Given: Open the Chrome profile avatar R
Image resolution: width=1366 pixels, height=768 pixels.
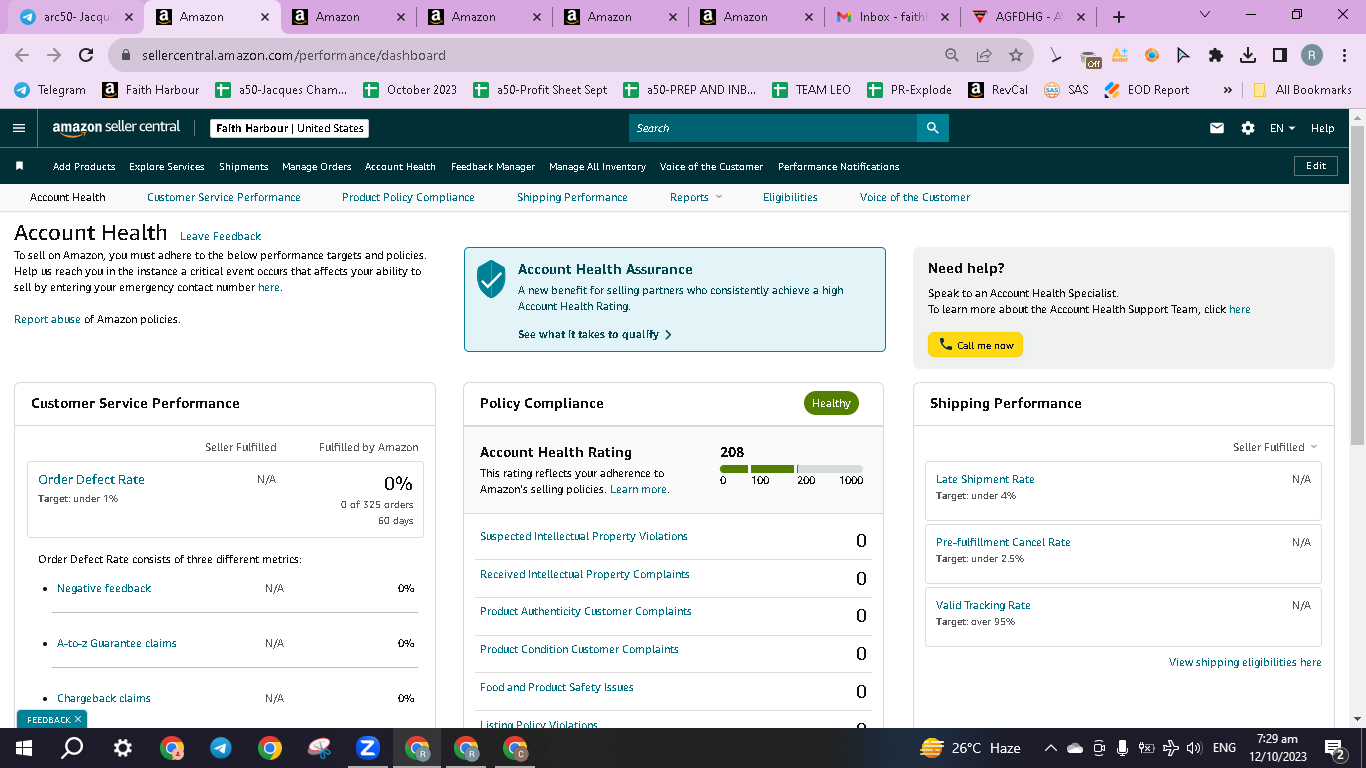Looking at the screenshot, I should (x=1312, y=55).
